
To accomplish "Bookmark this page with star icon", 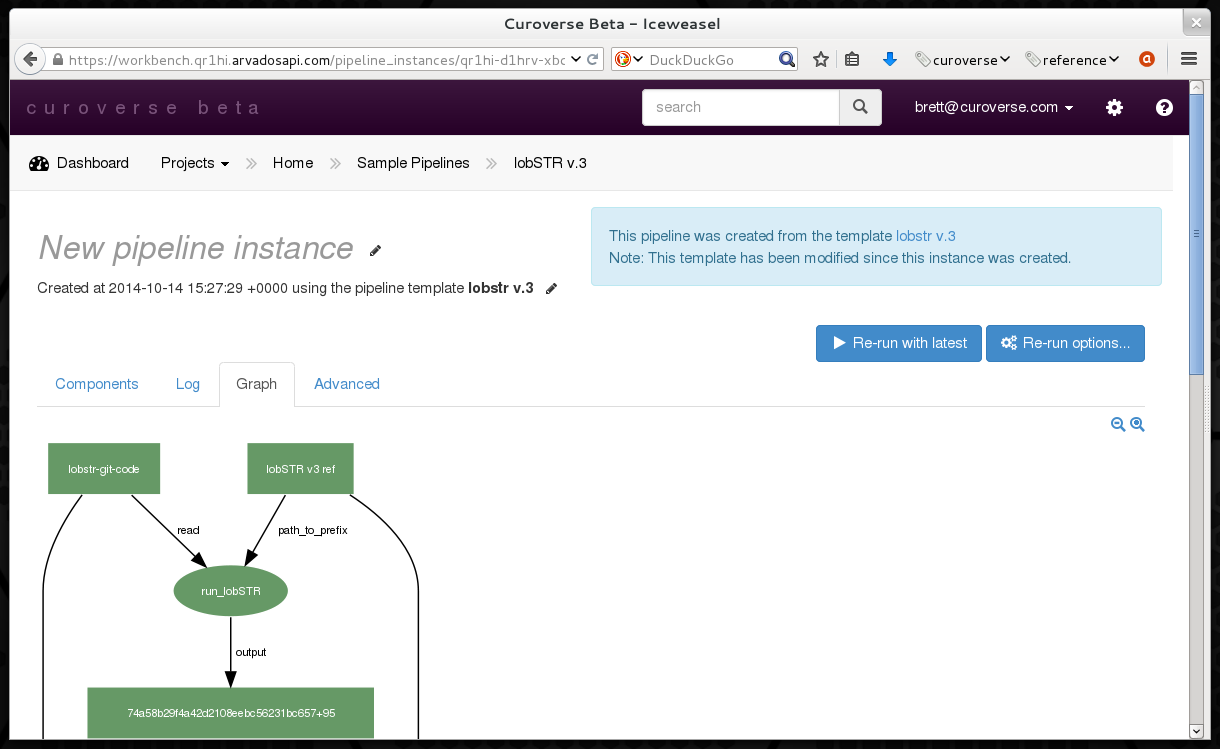I will (x=821, y=60).
